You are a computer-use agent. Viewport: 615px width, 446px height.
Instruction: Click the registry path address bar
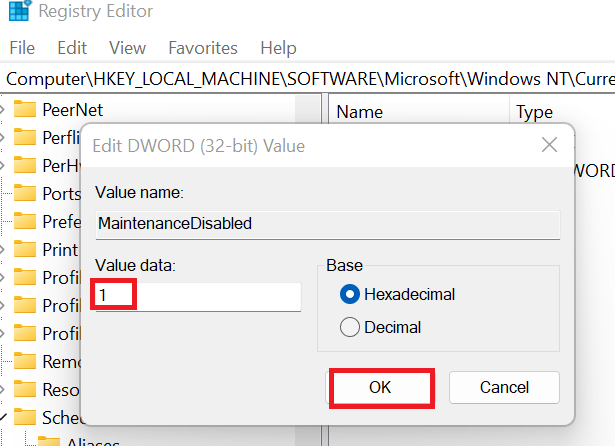coord(308,79)
